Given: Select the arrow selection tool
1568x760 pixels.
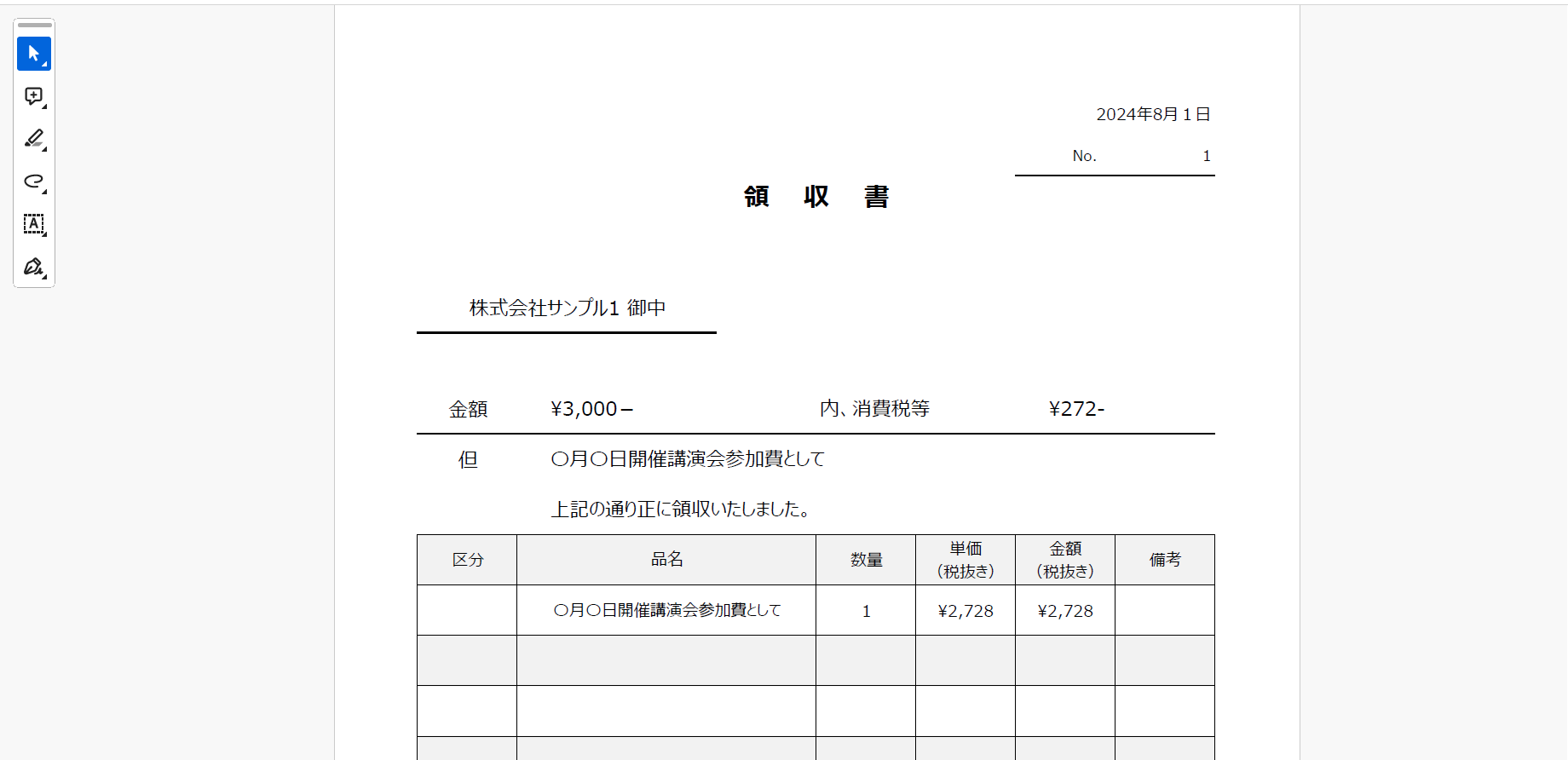Looking at the screenshot, I should point(34,54).
